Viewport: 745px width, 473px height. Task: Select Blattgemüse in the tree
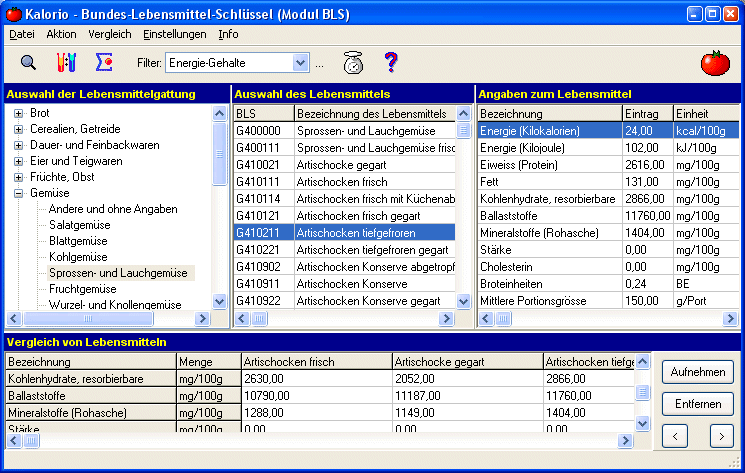point(78,241)
